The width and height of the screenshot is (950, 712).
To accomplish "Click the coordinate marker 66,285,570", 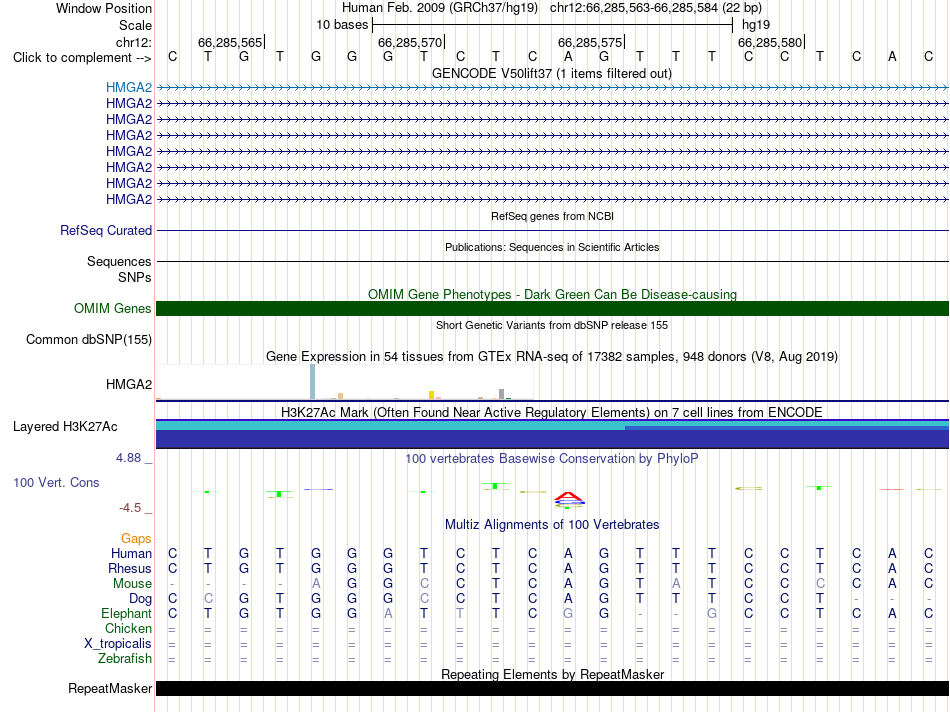I will pyautogui.click(x=410, y=42).
